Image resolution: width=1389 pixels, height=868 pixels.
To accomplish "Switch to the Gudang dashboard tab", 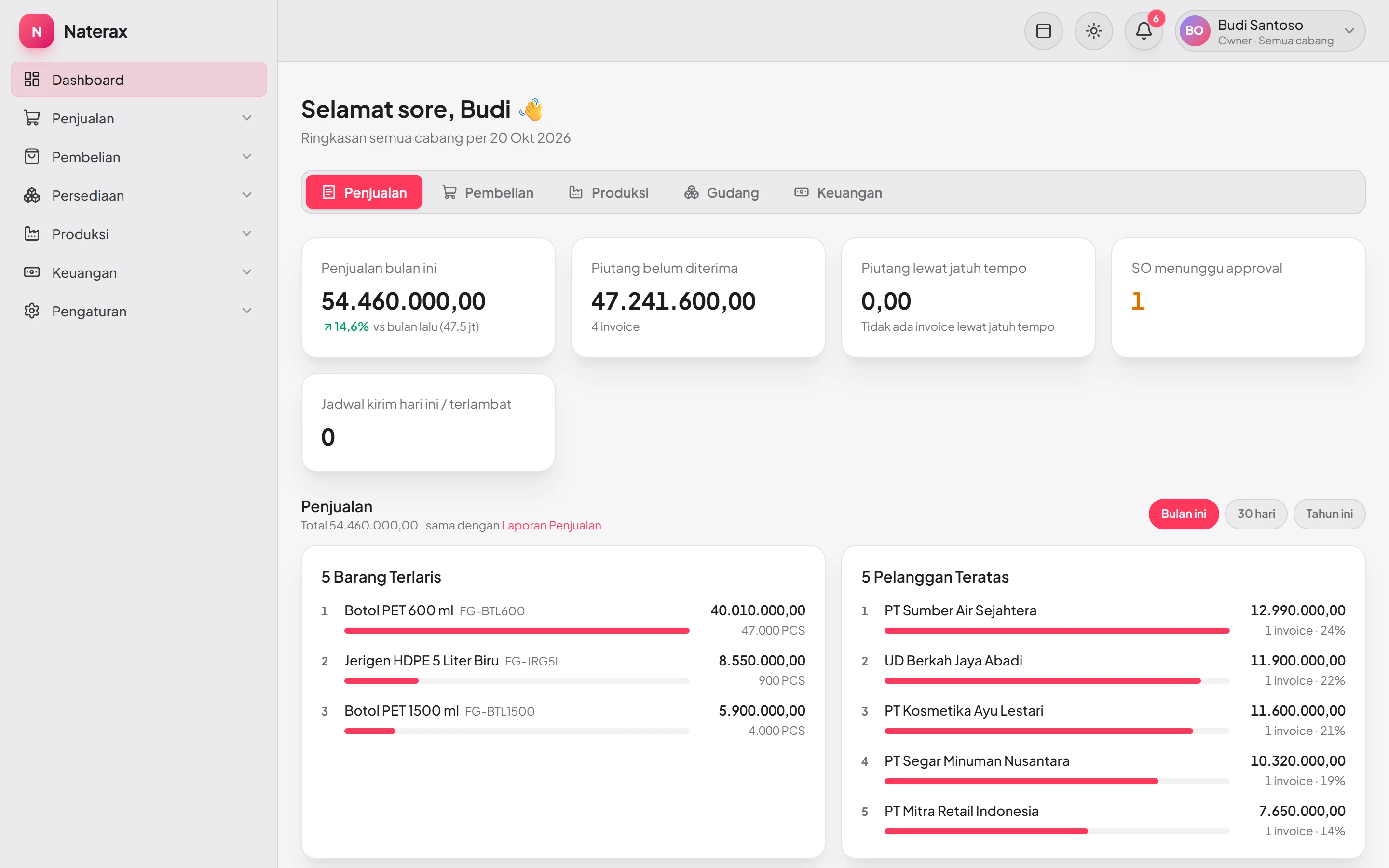I will click(722, 192).
